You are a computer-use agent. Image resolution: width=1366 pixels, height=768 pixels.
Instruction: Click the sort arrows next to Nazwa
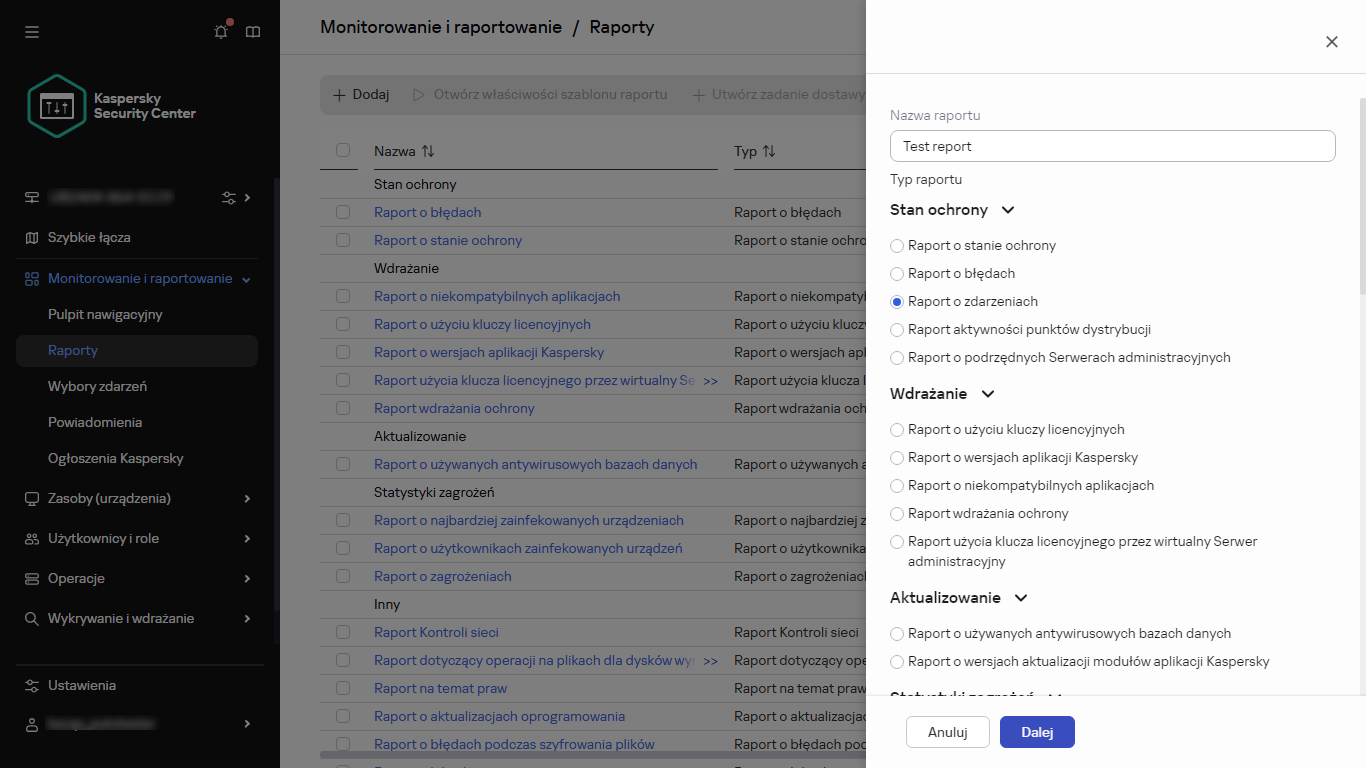pyautogui.click(x=428, y=151)
